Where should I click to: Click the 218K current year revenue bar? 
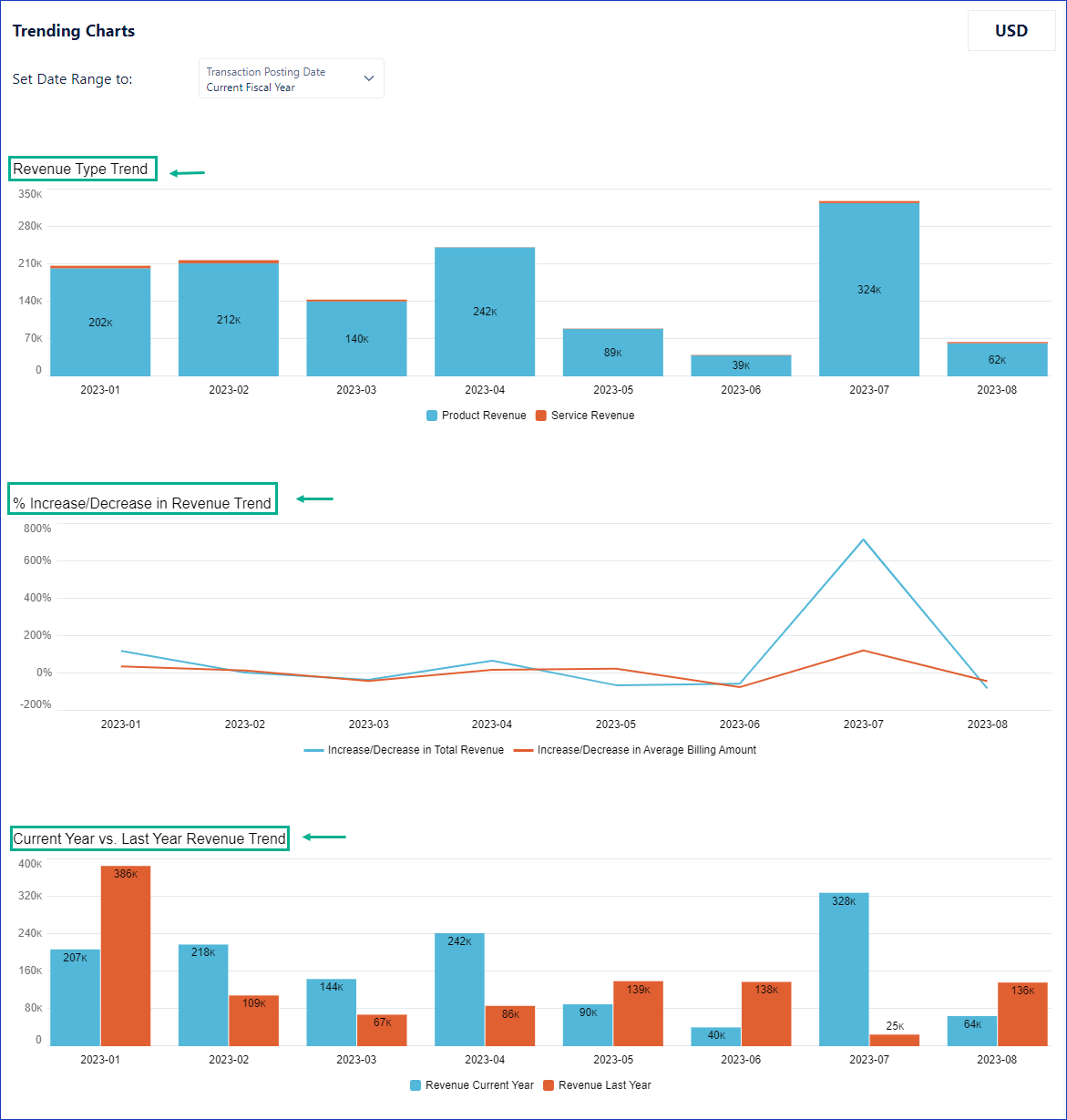203,994
